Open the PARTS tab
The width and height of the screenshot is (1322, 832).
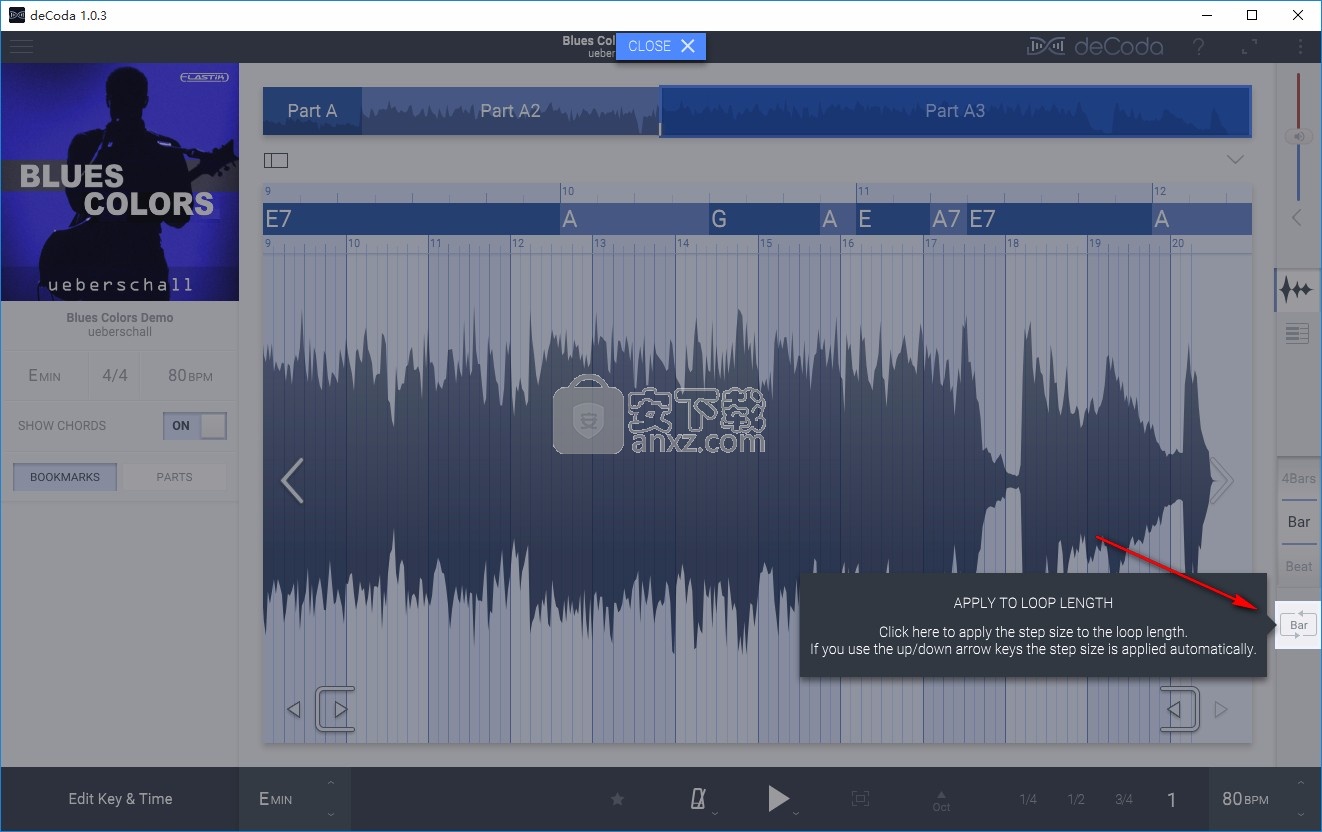click(174, 477)
